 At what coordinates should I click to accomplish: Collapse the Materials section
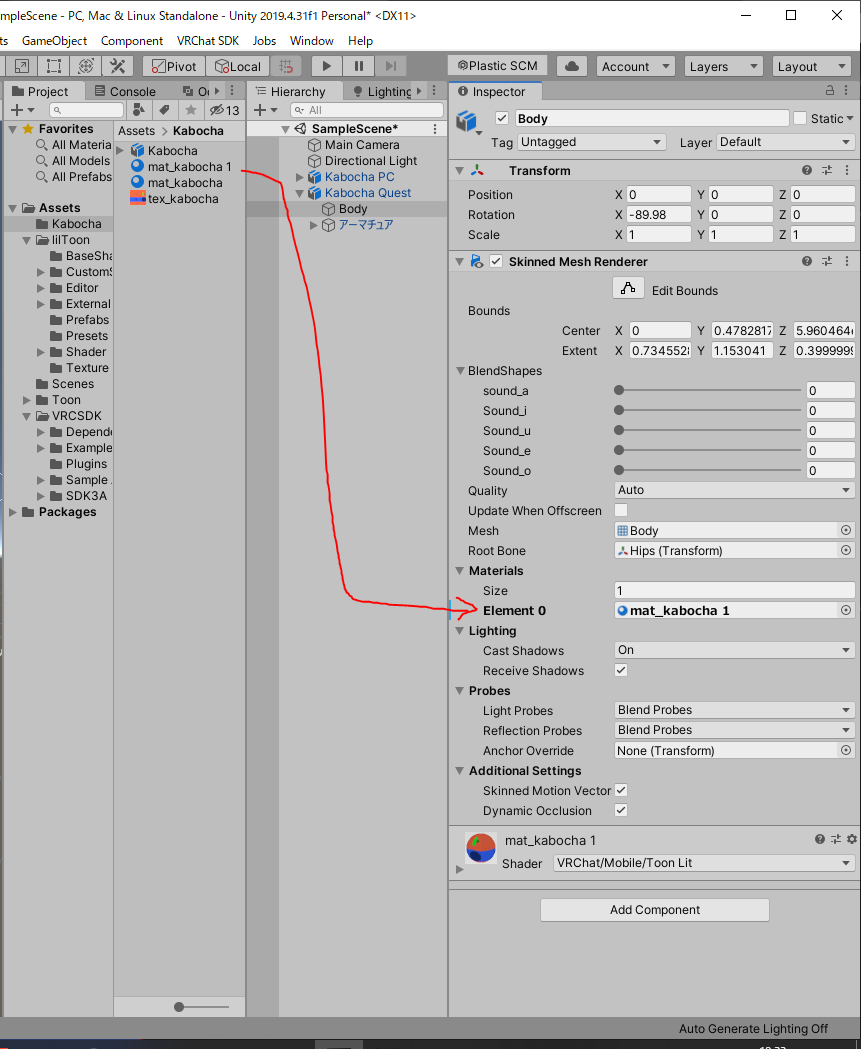click(x=460, y=571)
